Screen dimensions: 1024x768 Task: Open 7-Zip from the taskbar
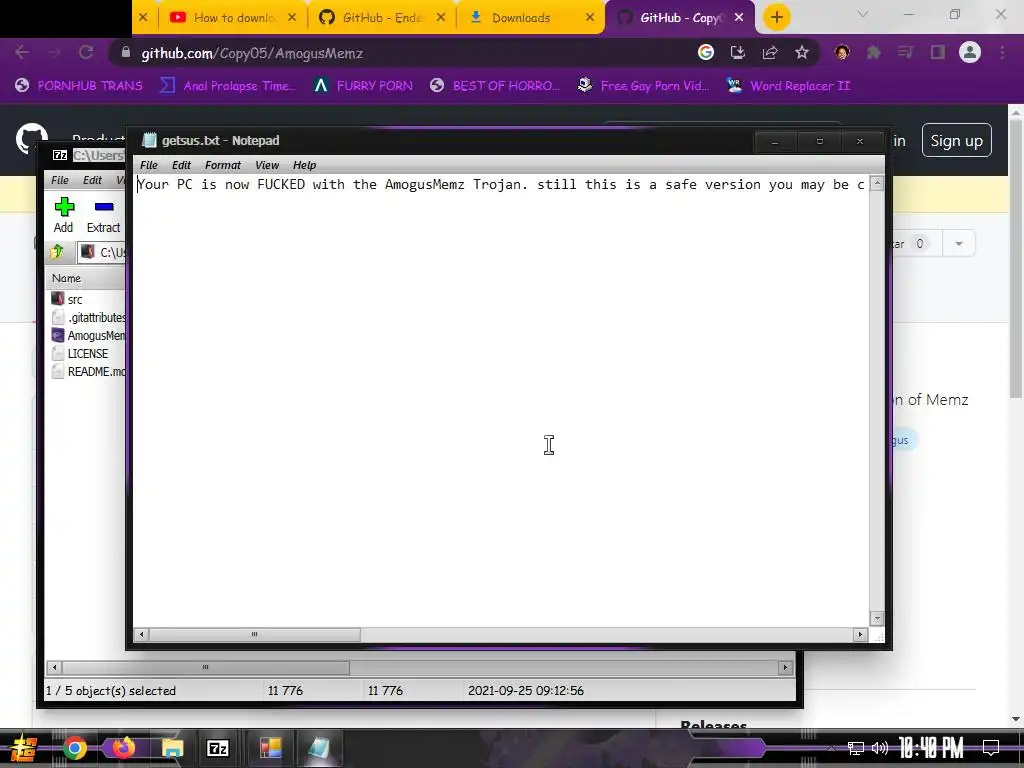(x=217, y=748)
